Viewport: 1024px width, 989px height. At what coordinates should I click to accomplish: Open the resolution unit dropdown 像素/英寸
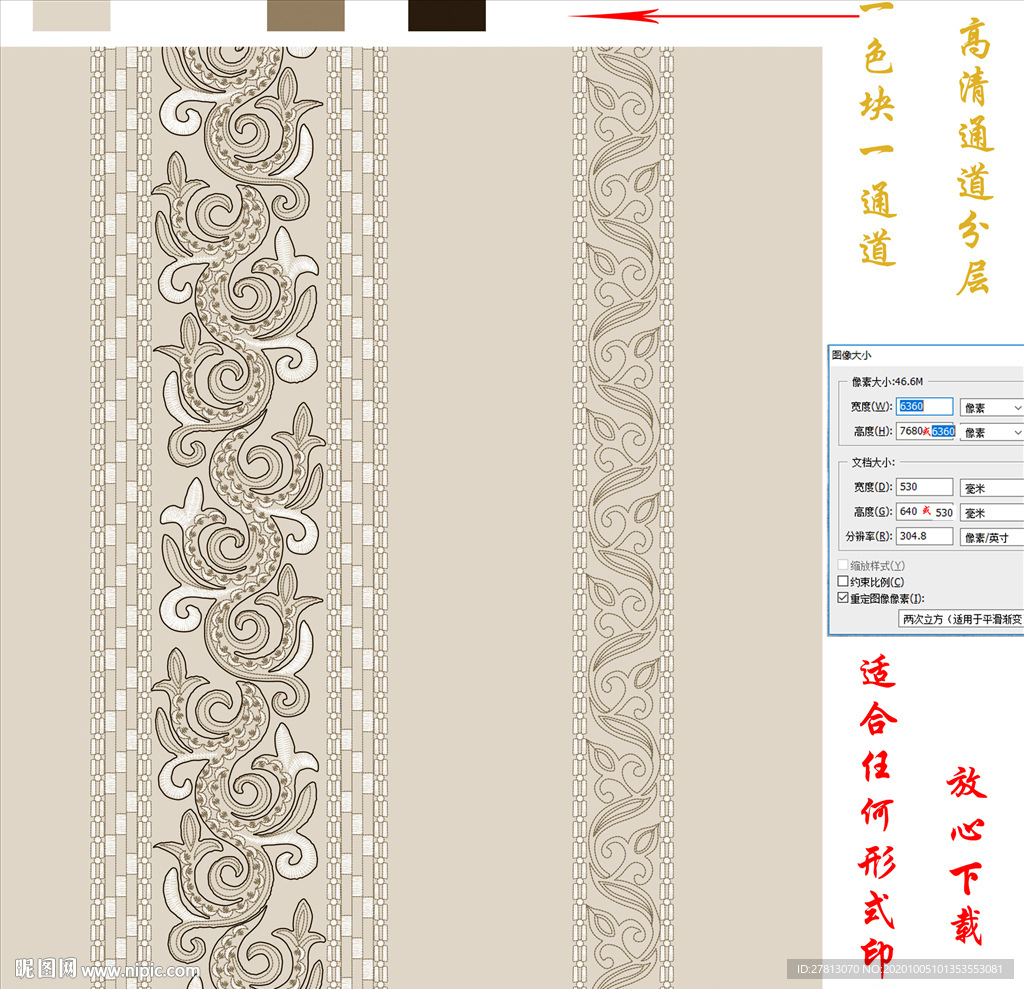click(x=992, y=538)
